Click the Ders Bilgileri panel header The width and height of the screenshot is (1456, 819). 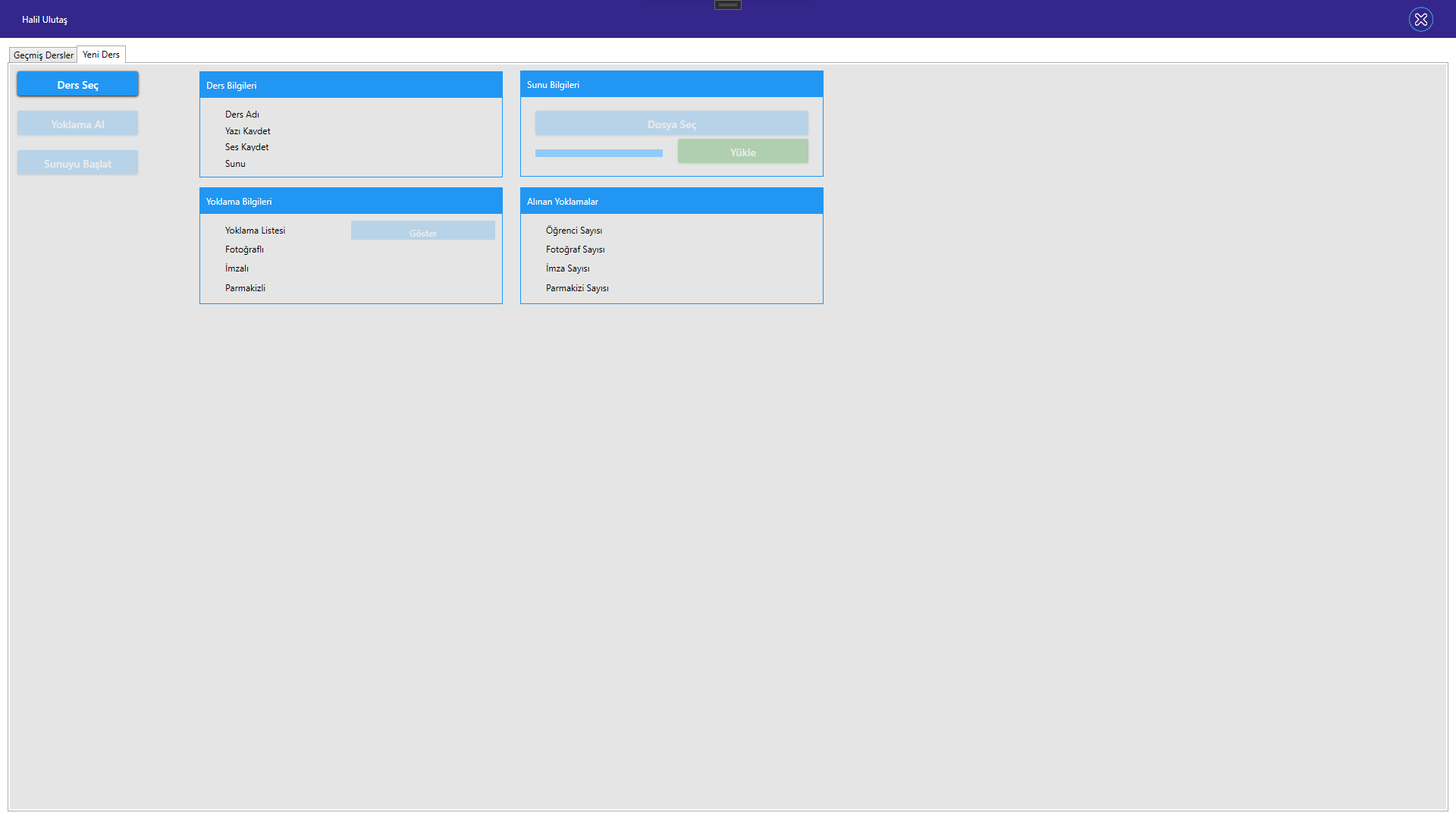pyautogui.click(x=350, y=86)
